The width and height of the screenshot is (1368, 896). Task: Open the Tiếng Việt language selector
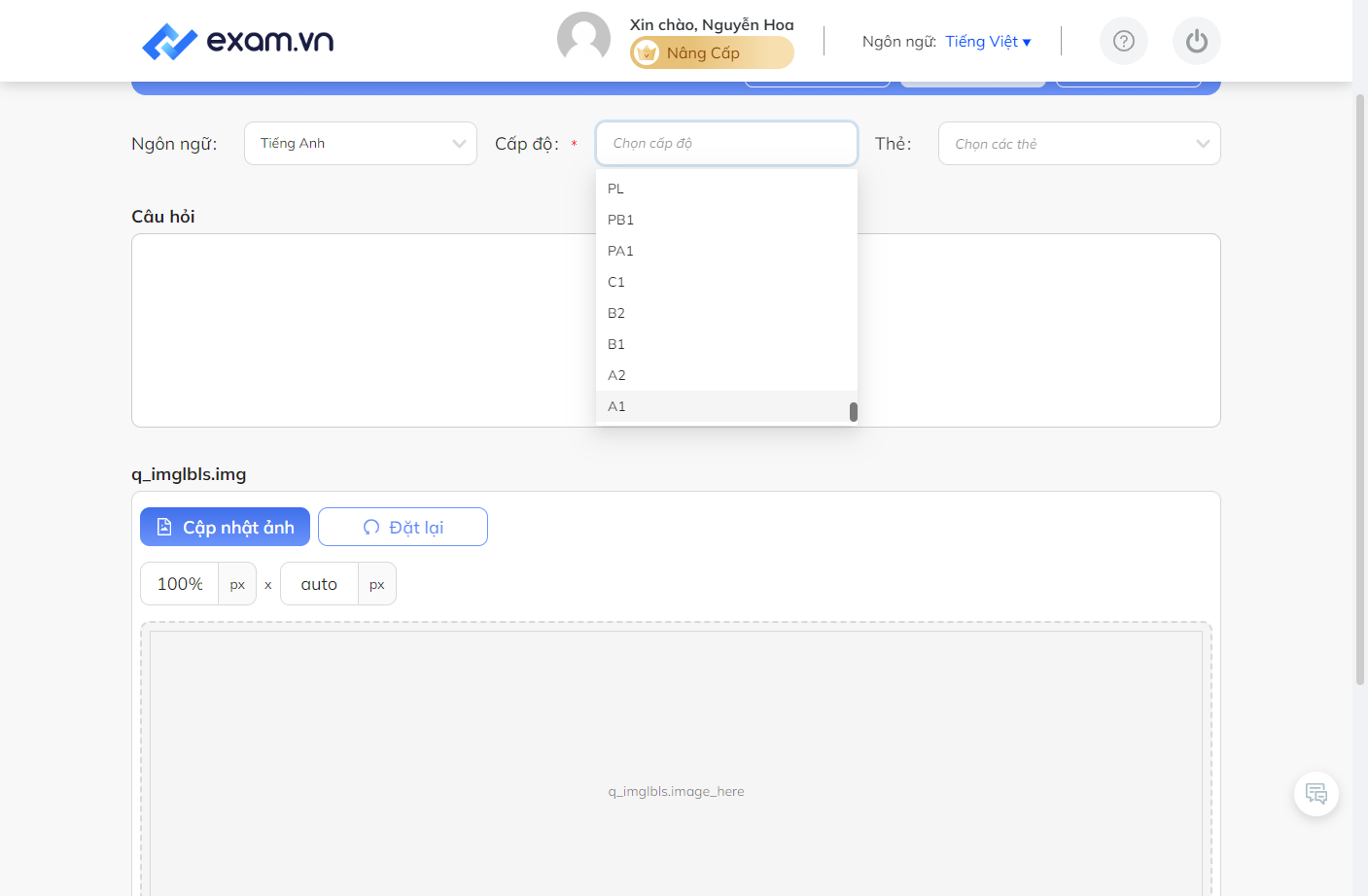[x=988, y=41]
